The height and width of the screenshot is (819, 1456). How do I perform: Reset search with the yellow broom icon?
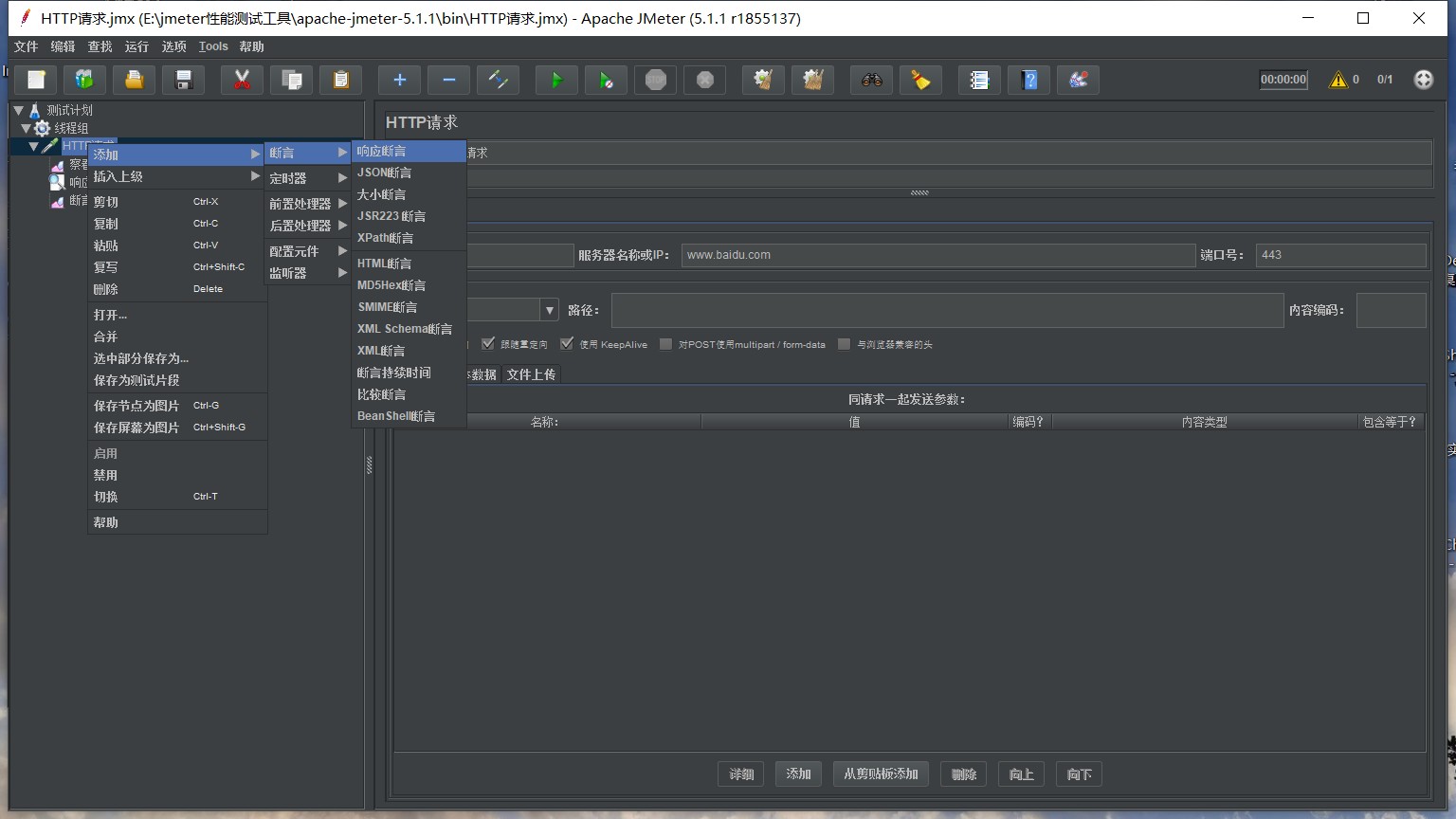(920, 81)
